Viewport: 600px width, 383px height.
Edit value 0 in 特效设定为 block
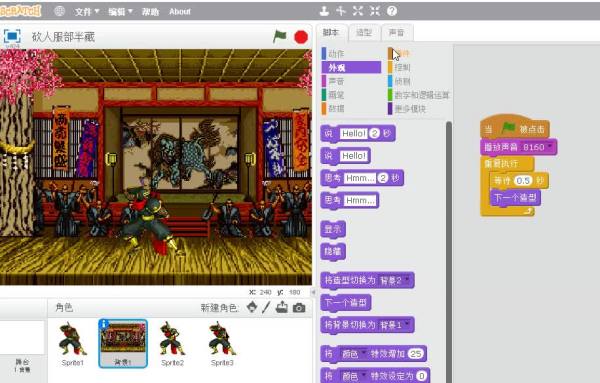[421, 376]
